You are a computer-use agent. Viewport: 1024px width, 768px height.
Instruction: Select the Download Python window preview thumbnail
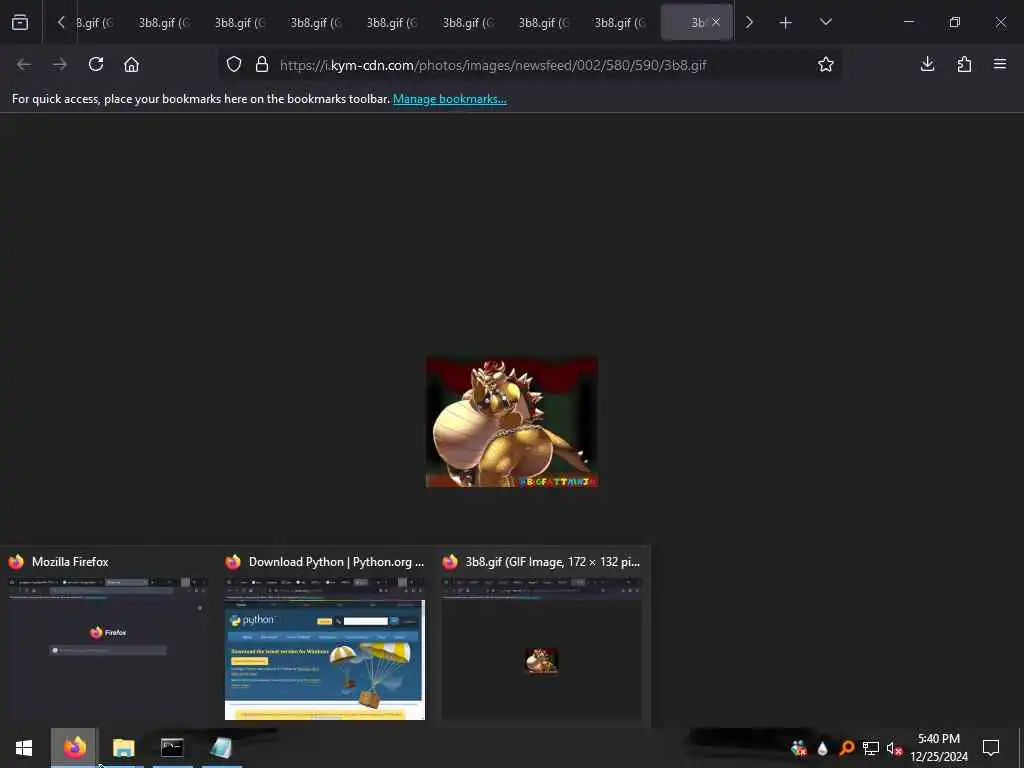click(x=325, y=648)
